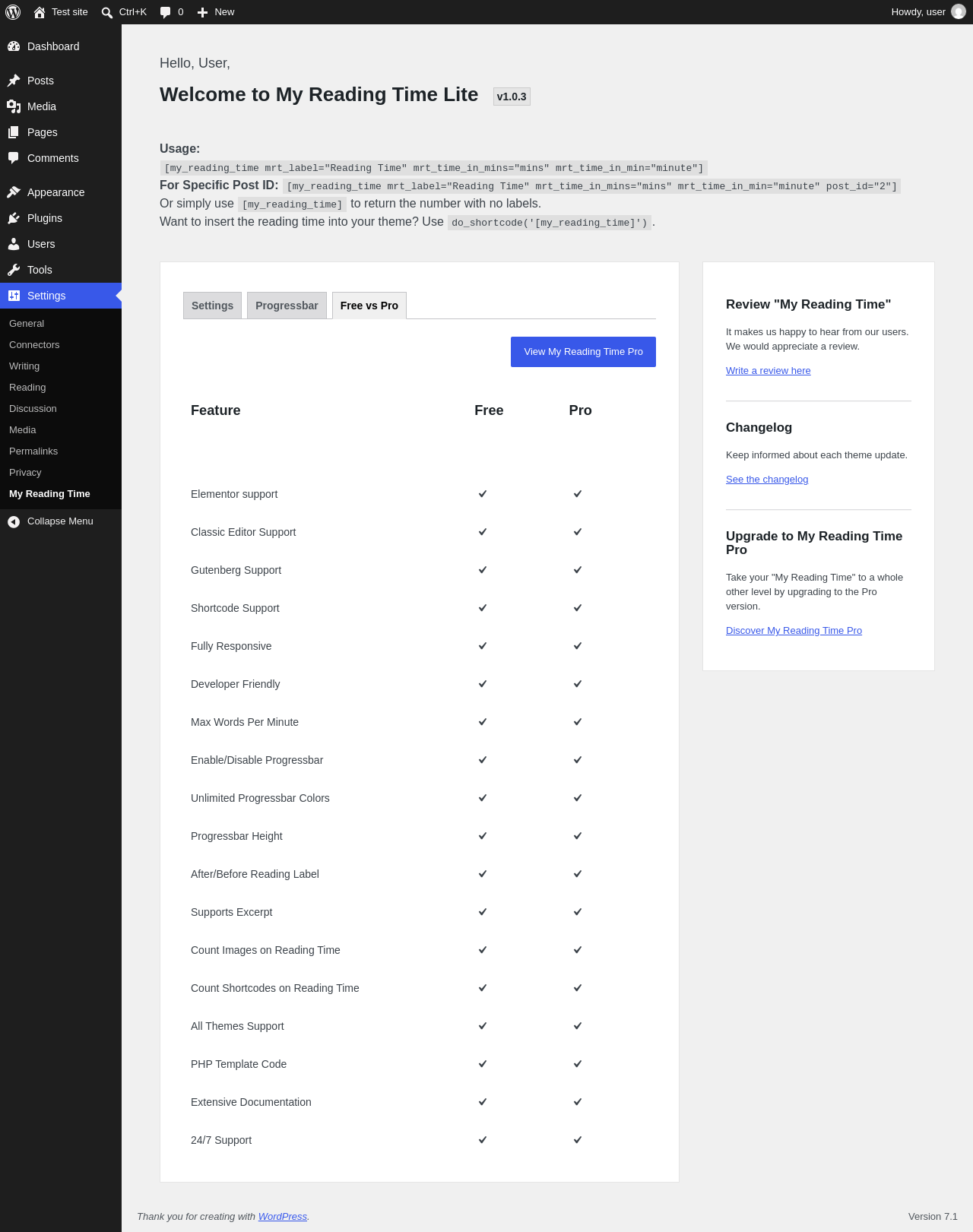Screen dimensions: 973x1232
Task: Click the Supports Excerpt row label
Action: pos(232,912)
